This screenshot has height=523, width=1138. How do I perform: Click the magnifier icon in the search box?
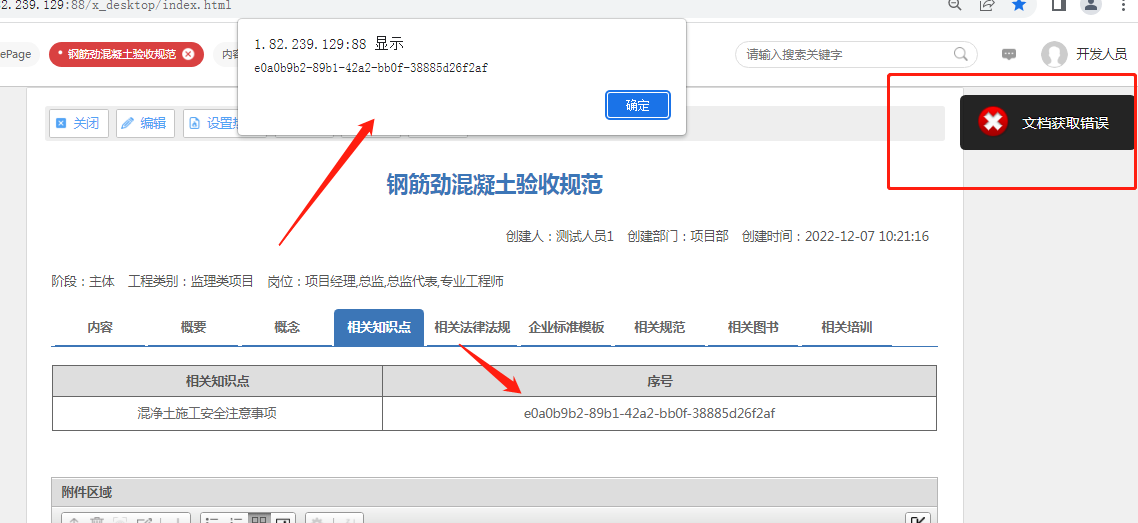click(x=960, y=54)
